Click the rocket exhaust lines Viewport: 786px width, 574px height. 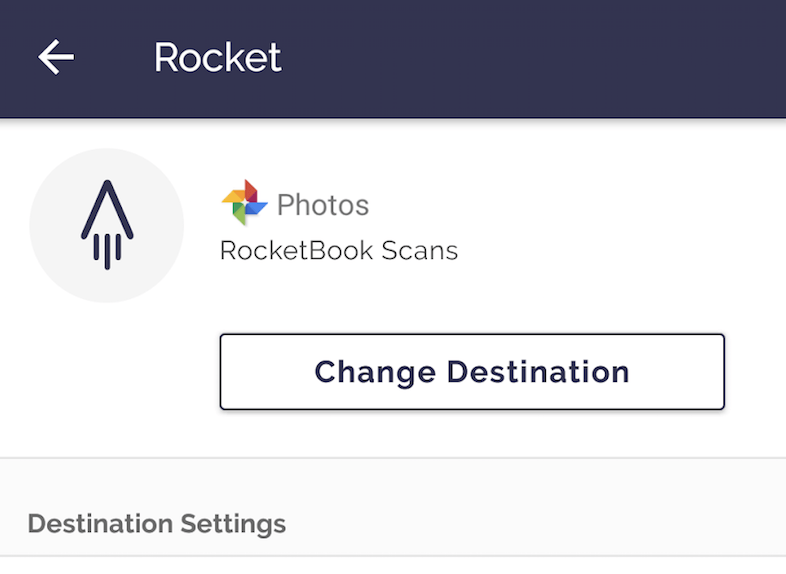click(x=107, y=250)
